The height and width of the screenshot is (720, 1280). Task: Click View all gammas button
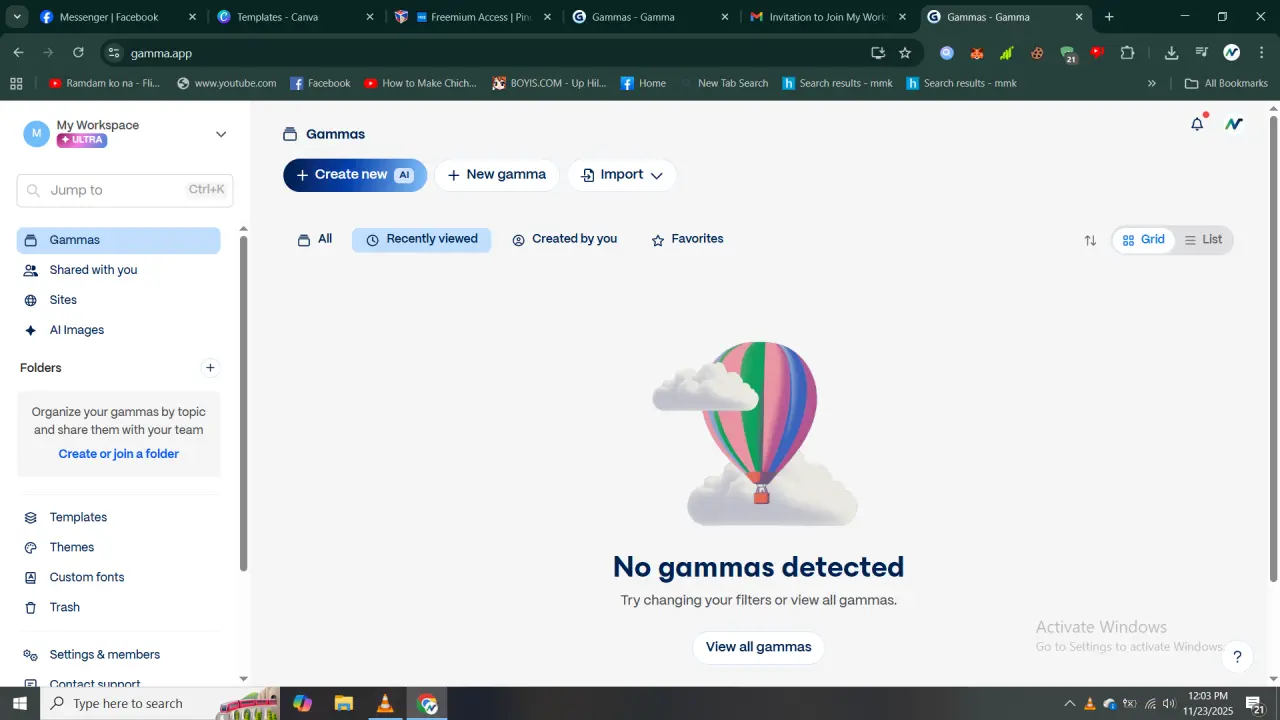click(x=758, y=647)
